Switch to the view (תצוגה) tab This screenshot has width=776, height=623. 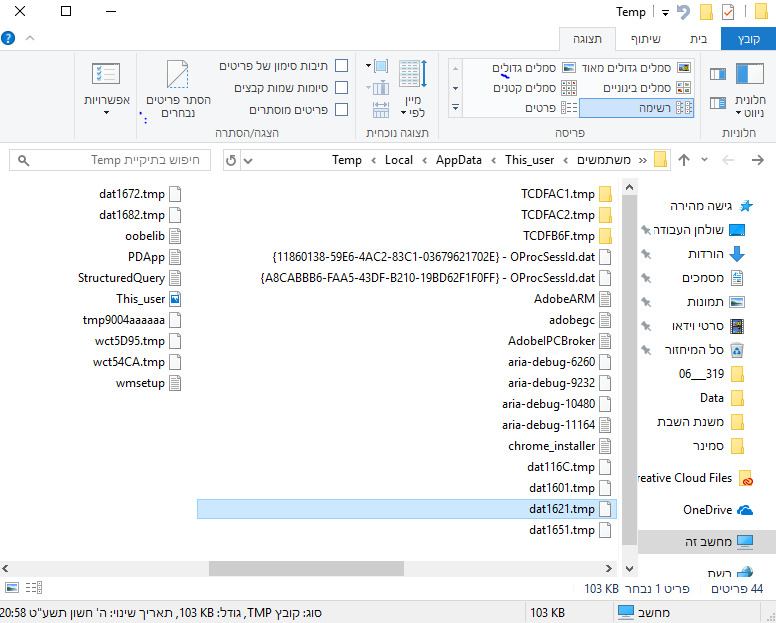pos(587,39)
